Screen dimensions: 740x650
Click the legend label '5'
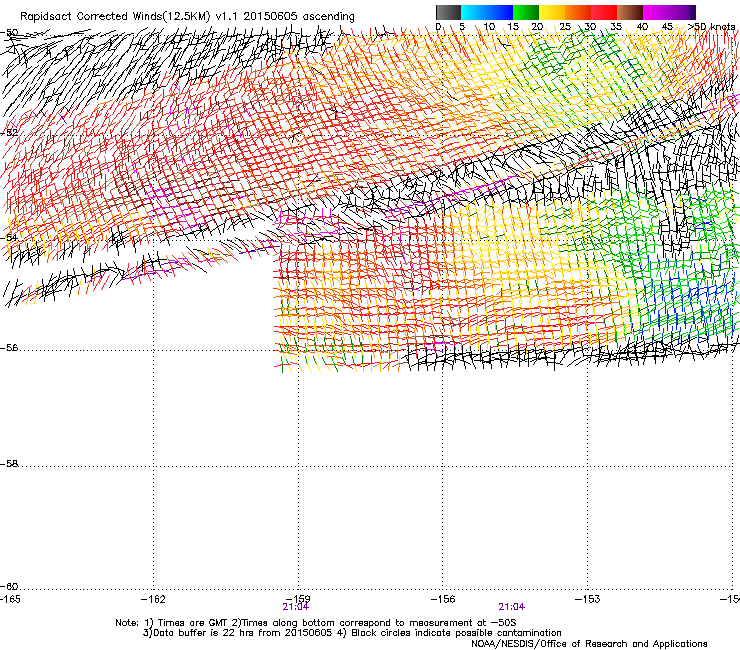pyautogui.click(x=462, y=27)
